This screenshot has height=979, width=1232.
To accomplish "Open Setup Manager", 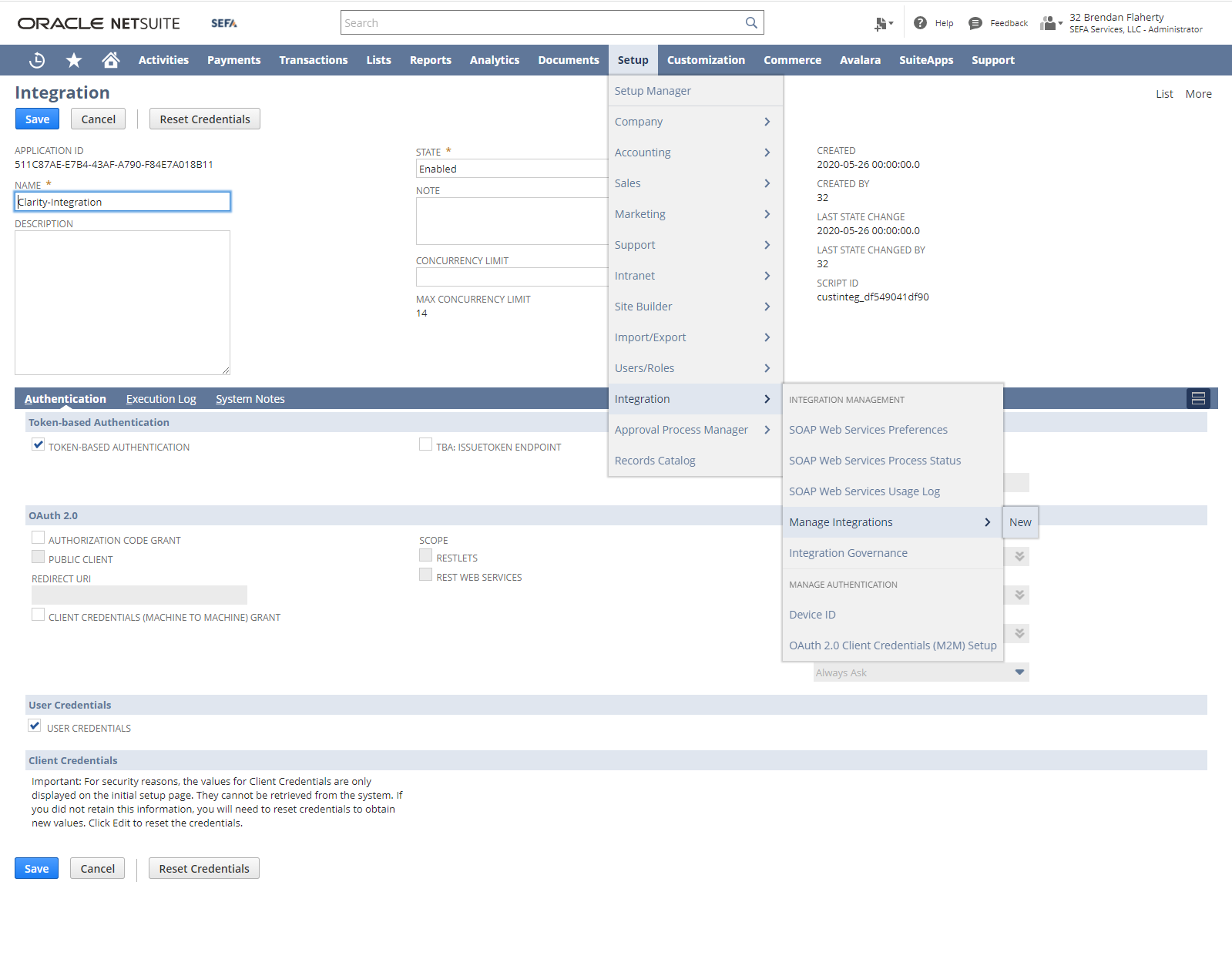I will [x=695, y=91].
